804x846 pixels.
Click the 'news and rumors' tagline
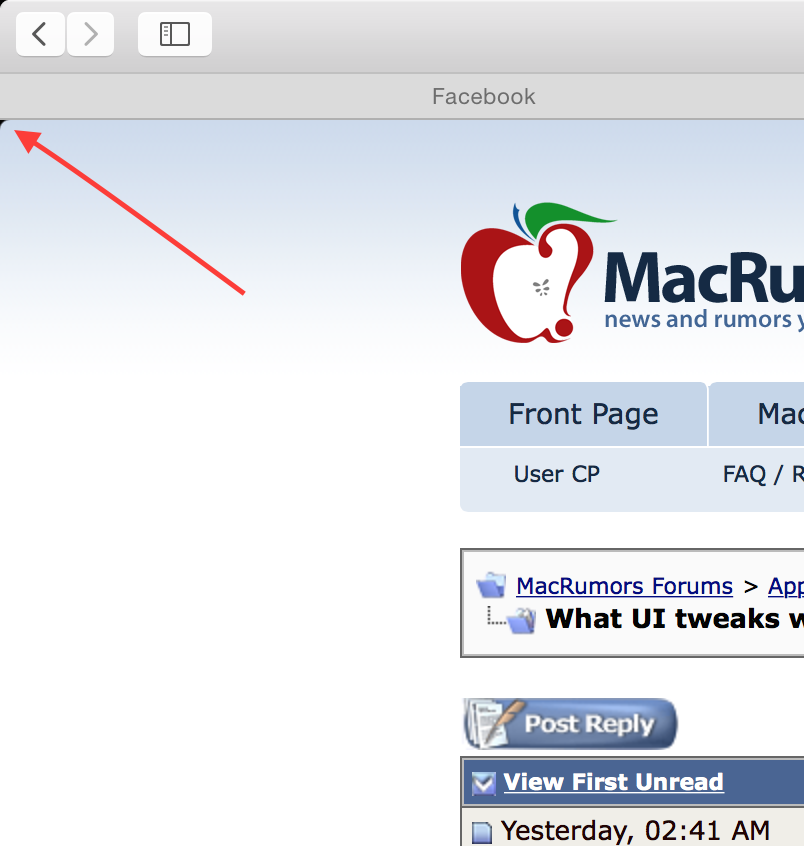pyautogui.click(x=704, y=319)
